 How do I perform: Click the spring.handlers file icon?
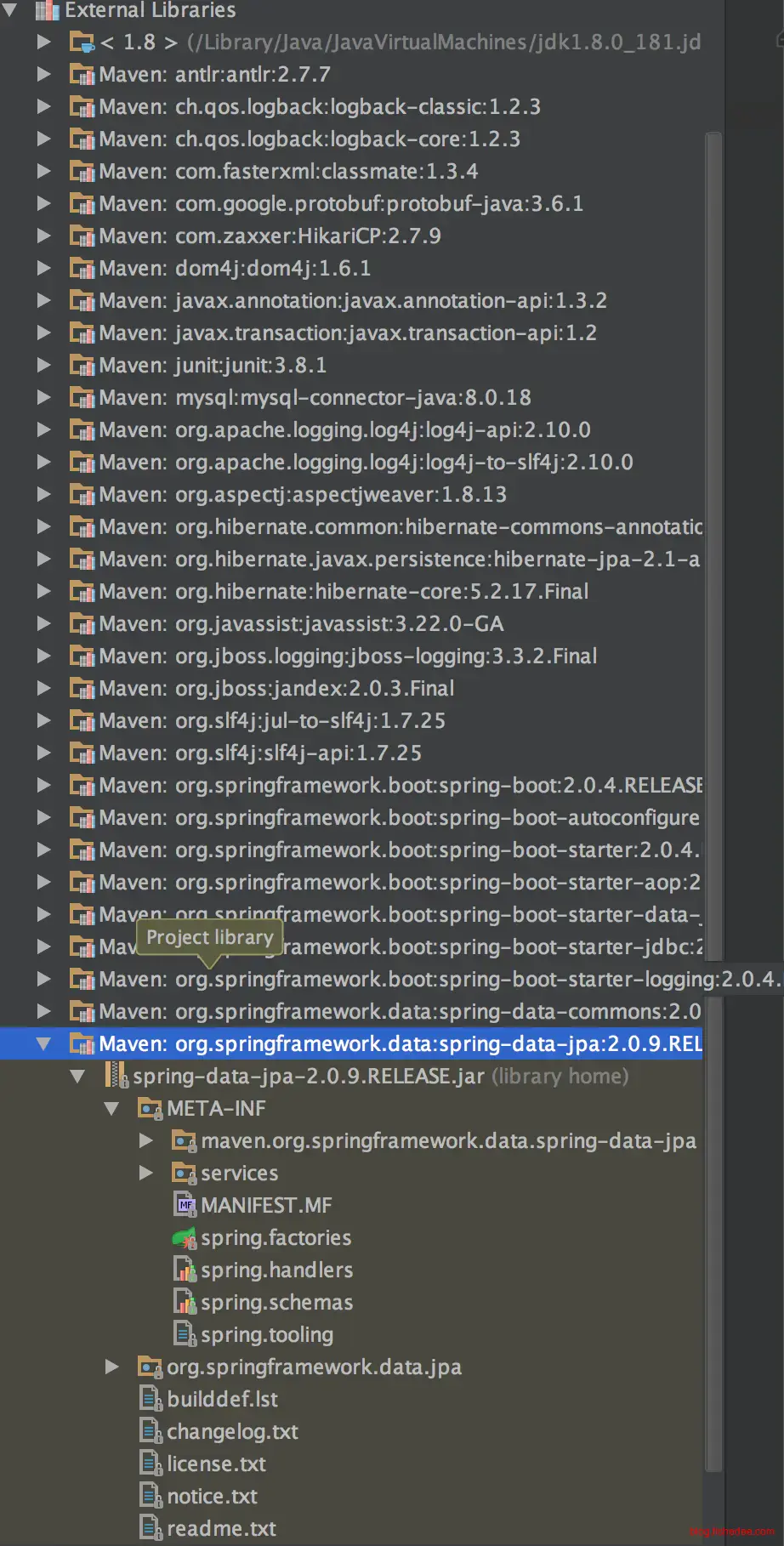(185, 1270)
